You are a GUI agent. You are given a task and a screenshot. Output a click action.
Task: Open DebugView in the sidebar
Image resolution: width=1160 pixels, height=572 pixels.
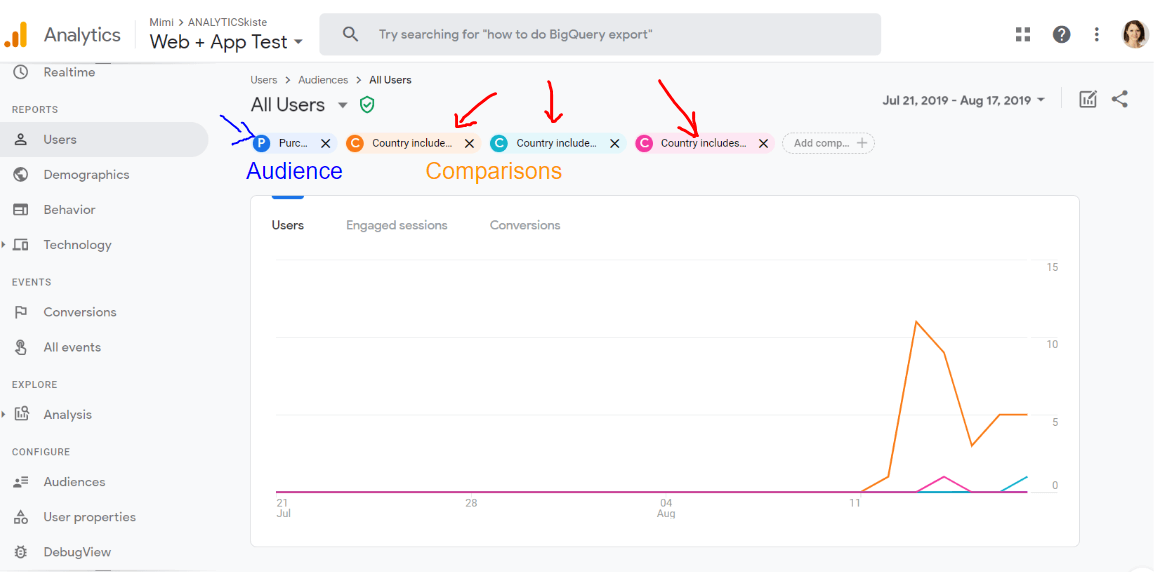(x=76, y=552)
